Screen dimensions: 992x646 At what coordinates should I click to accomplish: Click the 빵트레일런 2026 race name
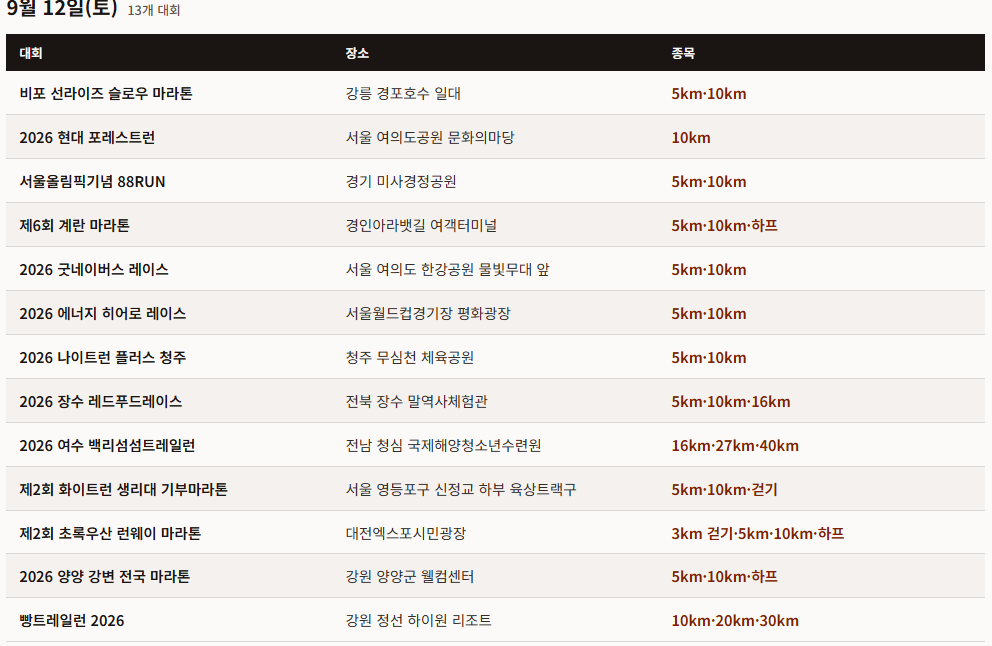click(x=71, y=621)
